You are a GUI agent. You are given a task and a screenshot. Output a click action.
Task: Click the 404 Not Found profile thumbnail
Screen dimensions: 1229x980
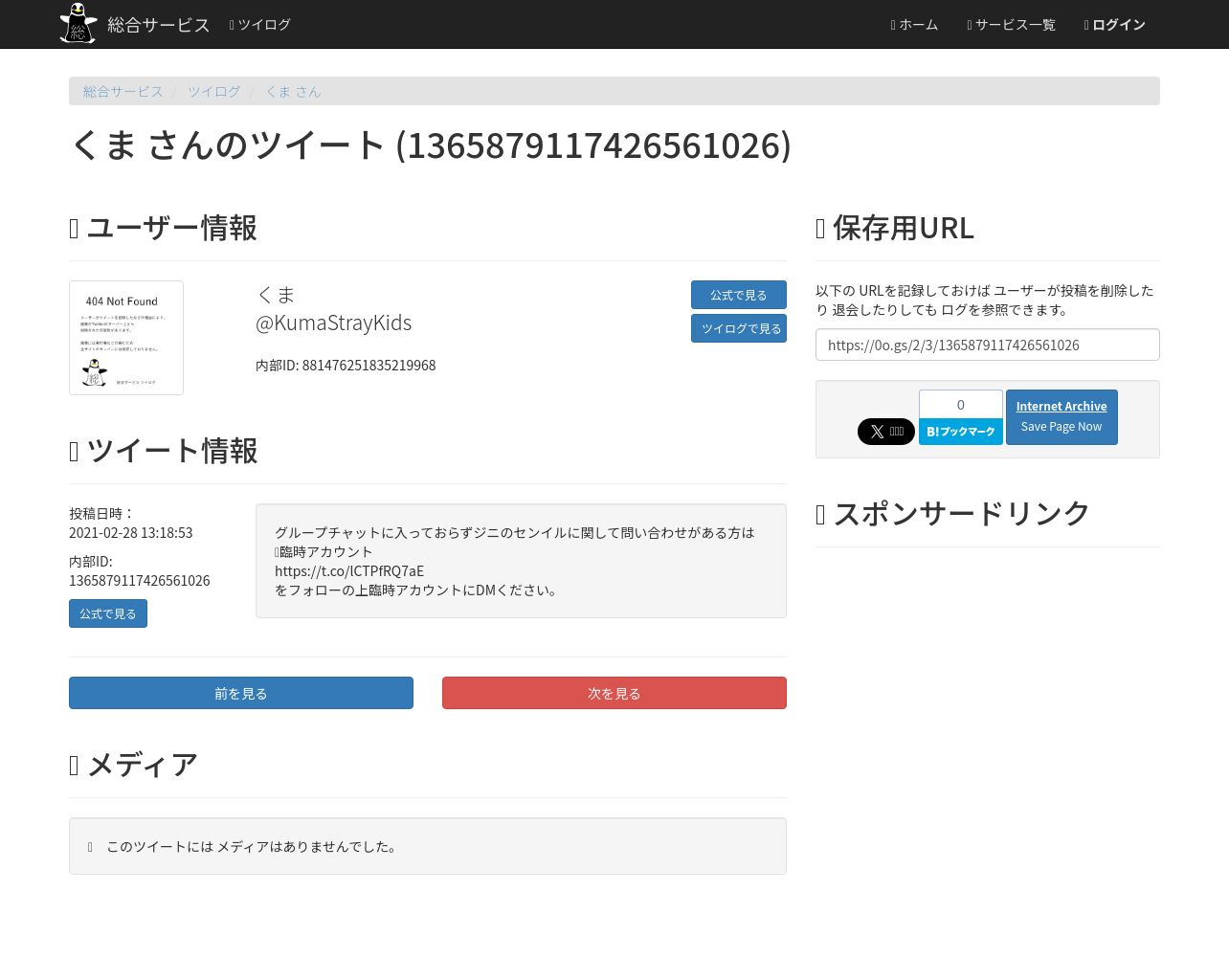click(x=126, y=338)
